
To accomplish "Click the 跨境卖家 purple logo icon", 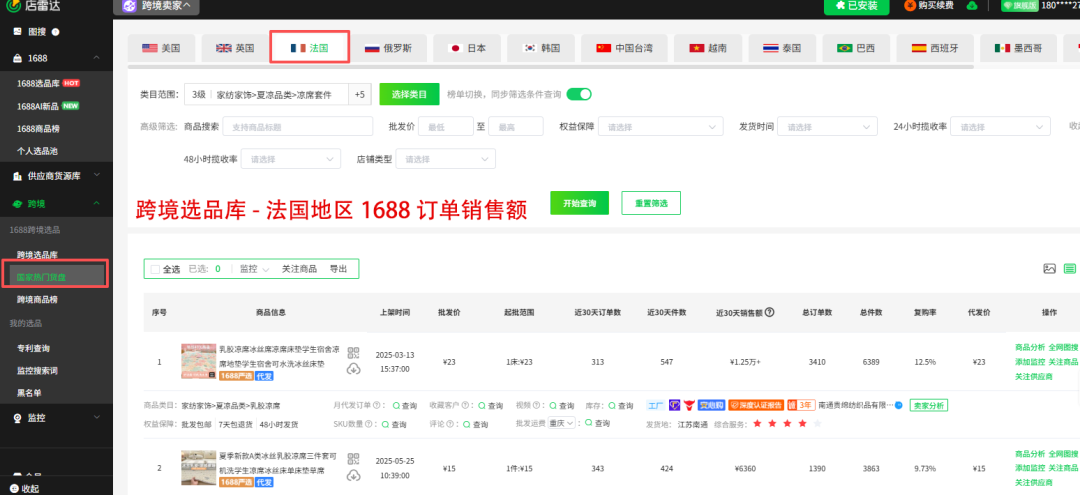I will tap(129, 6).
